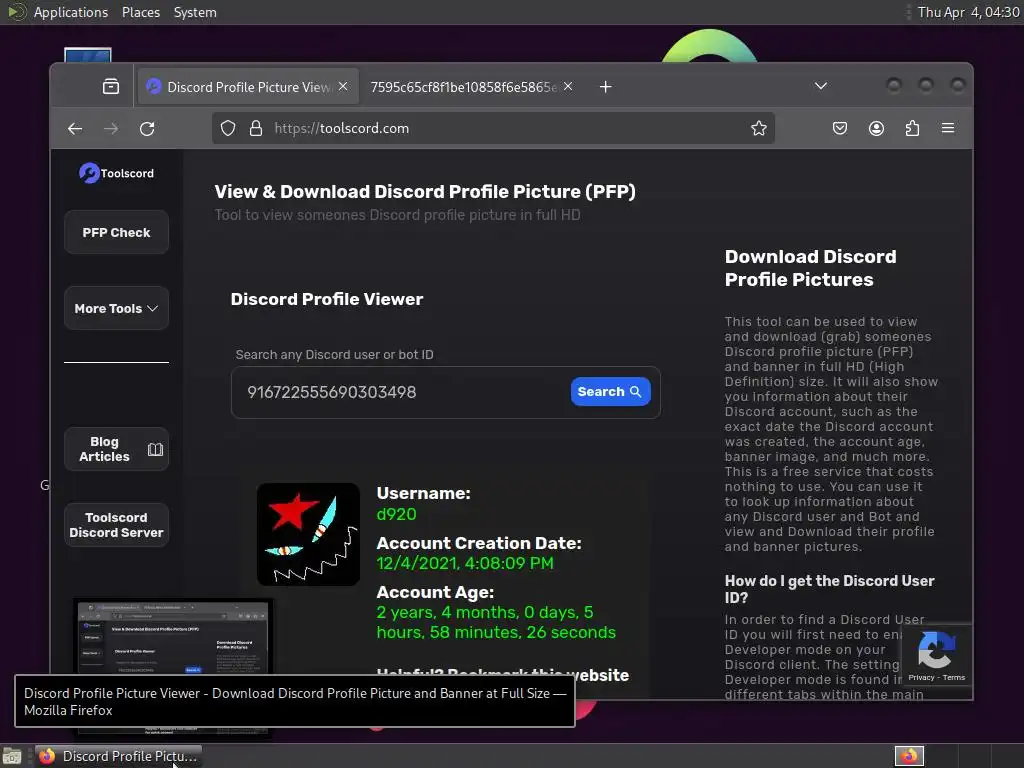This screenshot has width=1024, height=768.
Task: Go back with the browser back arrow
Action: click(x=75, y=129)
